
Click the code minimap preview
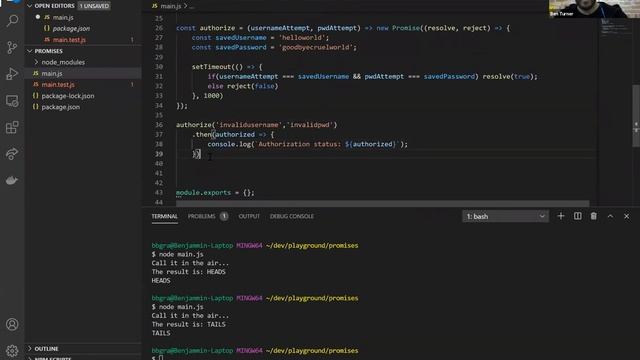coord(615,29)
